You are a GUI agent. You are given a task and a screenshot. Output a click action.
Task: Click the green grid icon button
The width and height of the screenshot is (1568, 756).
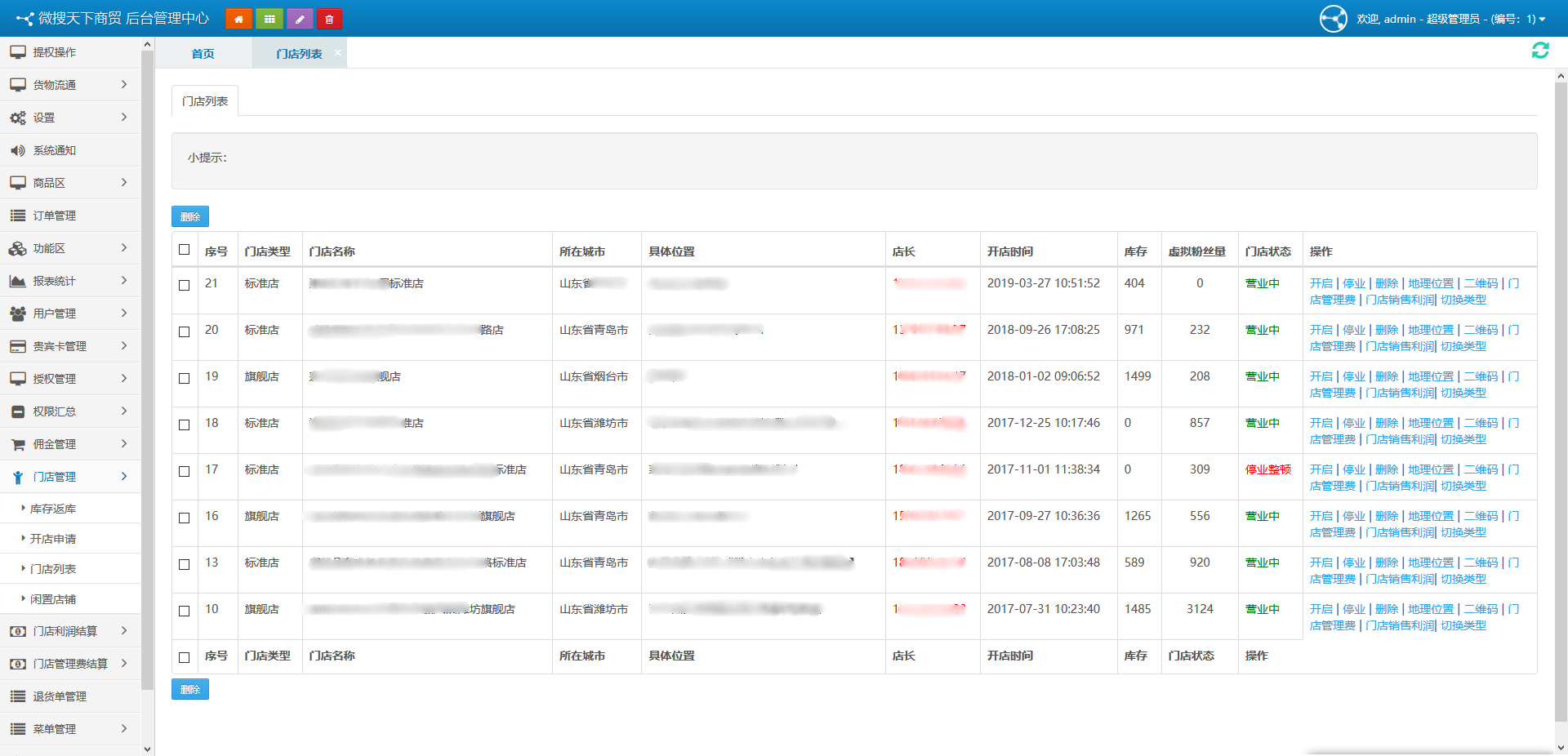click(x=269, y=19)
